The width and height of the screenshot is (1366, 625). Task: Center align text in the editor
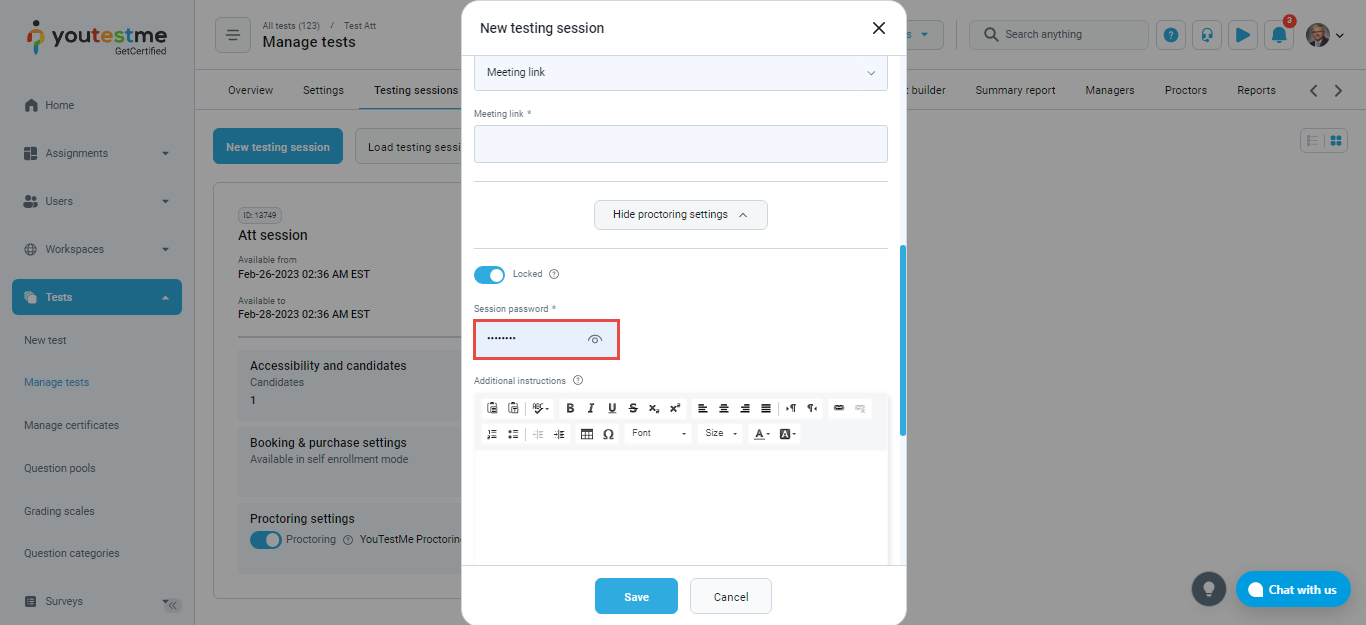tap(724, 408)
